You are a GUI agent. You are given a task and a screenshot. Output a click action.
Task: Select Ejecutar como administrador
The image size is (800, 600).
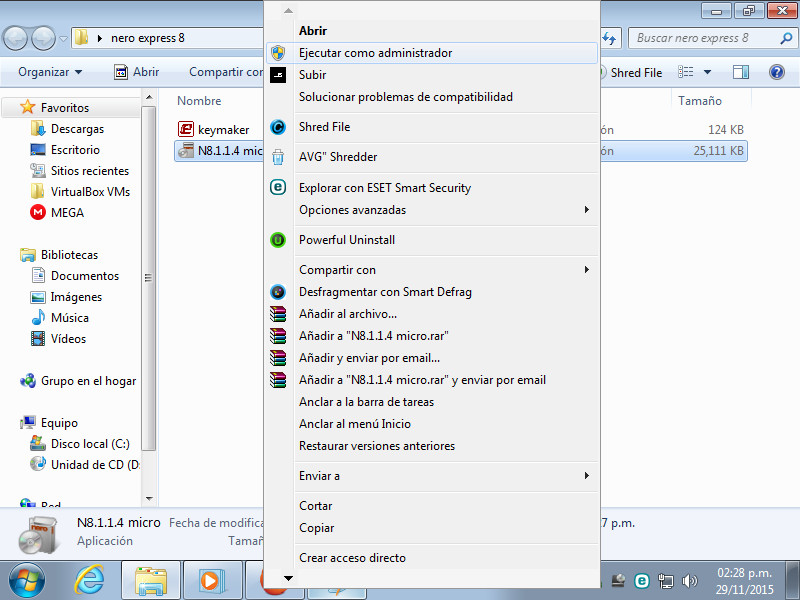pos(431,53)
